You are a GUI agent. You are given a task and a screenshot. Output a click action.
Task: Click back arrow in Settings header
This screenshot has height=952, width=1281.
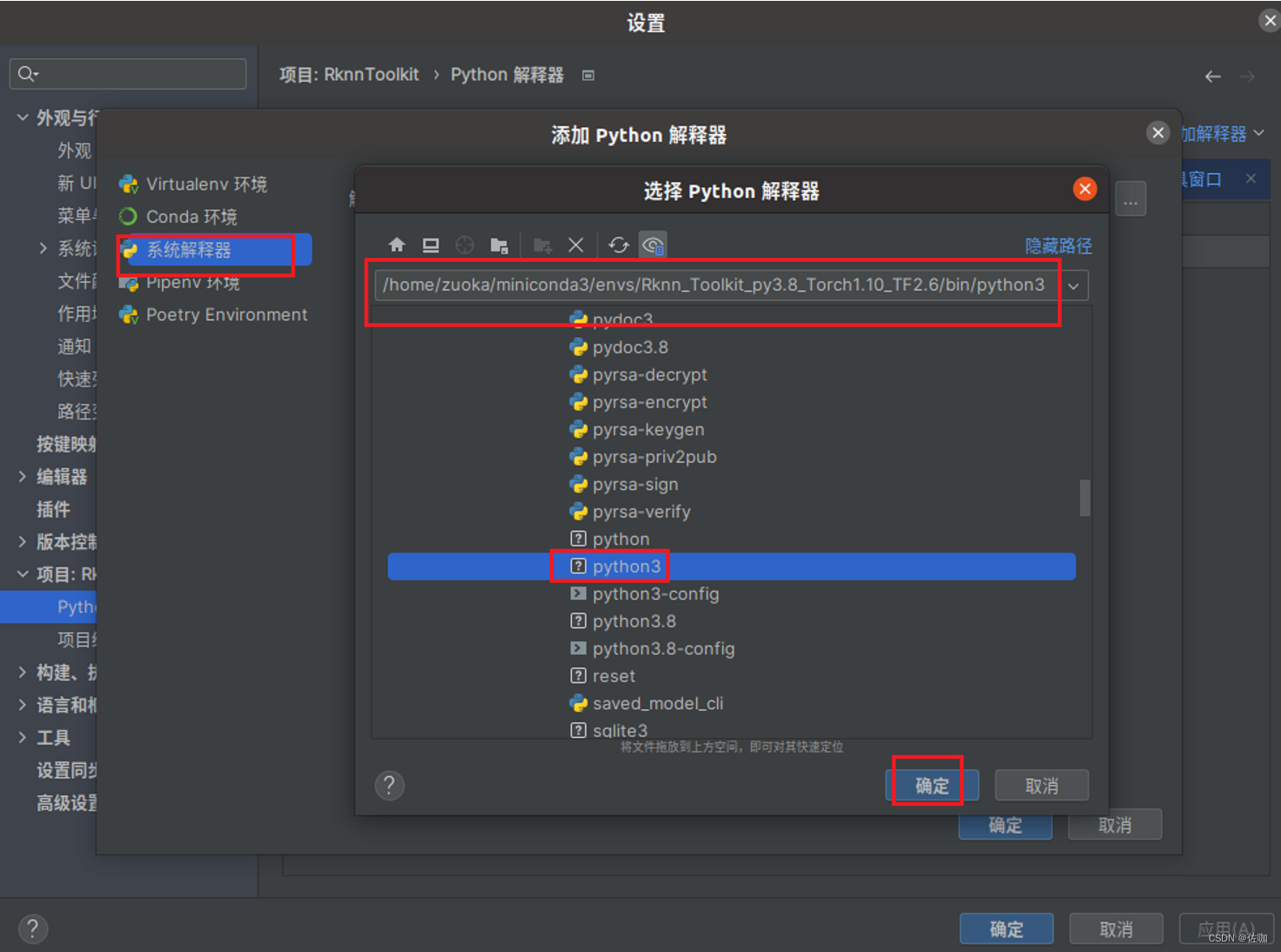click(1212, 77)
